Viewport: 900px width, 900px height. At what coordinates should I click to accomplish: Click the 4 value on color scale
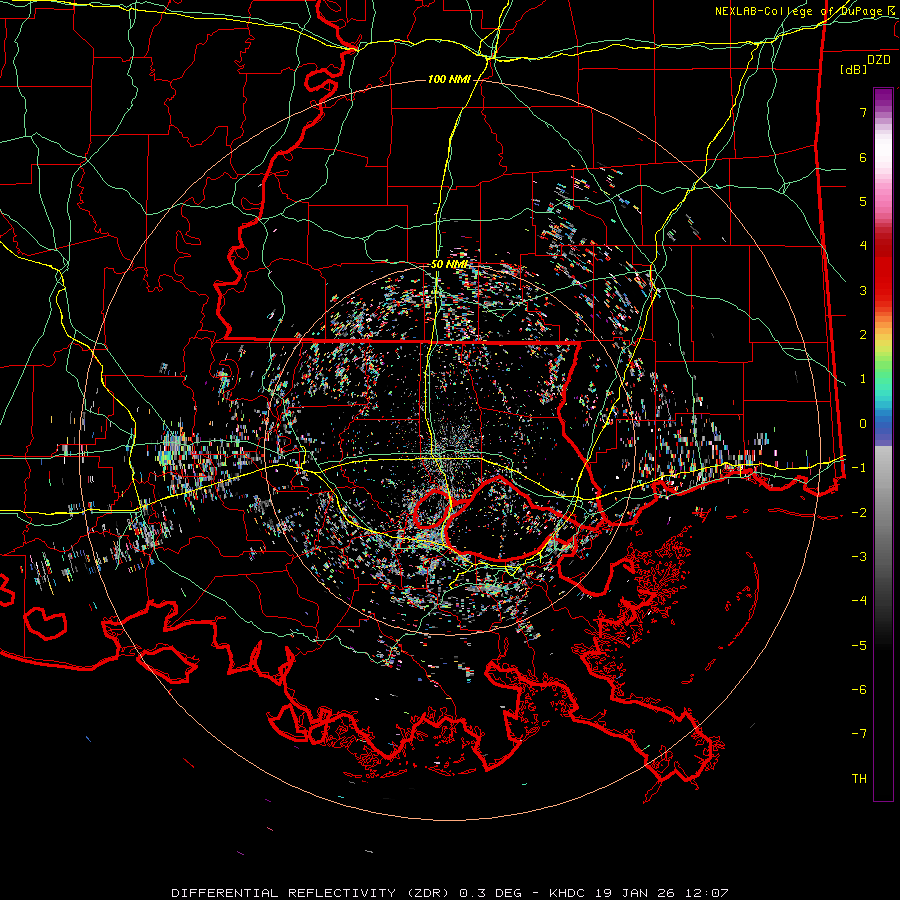[863, 246]
